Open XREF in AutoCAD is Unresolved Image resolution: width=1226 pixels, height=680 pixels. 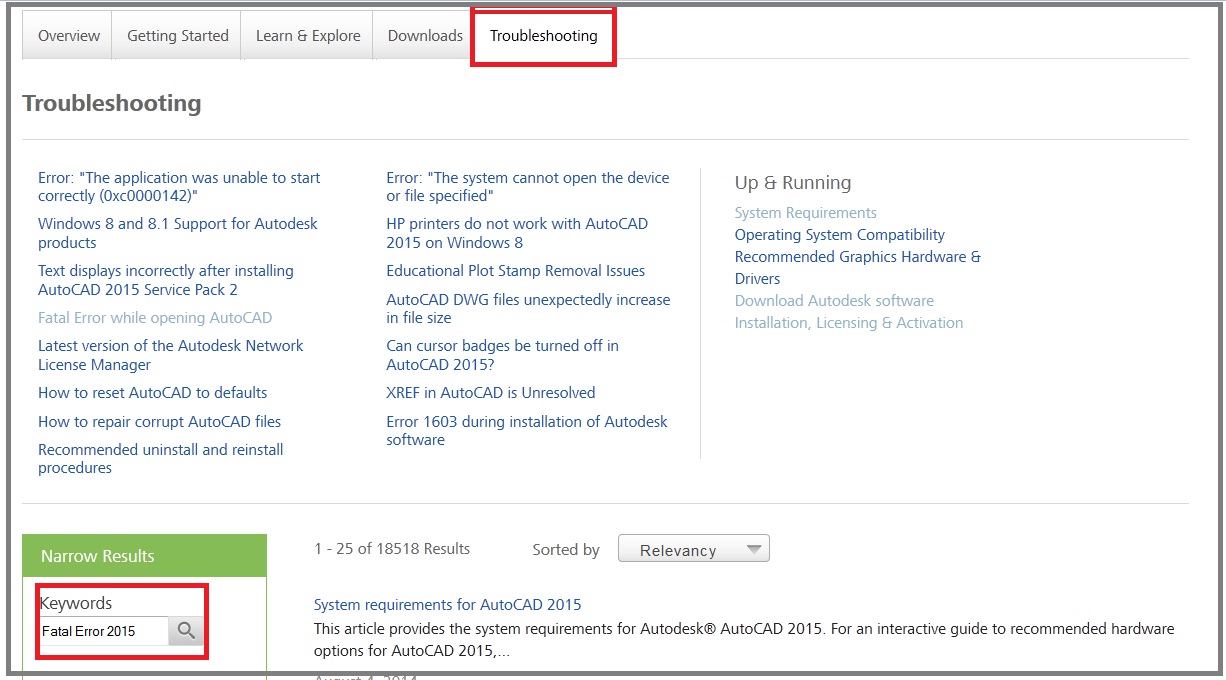click(x=490, y=392)
